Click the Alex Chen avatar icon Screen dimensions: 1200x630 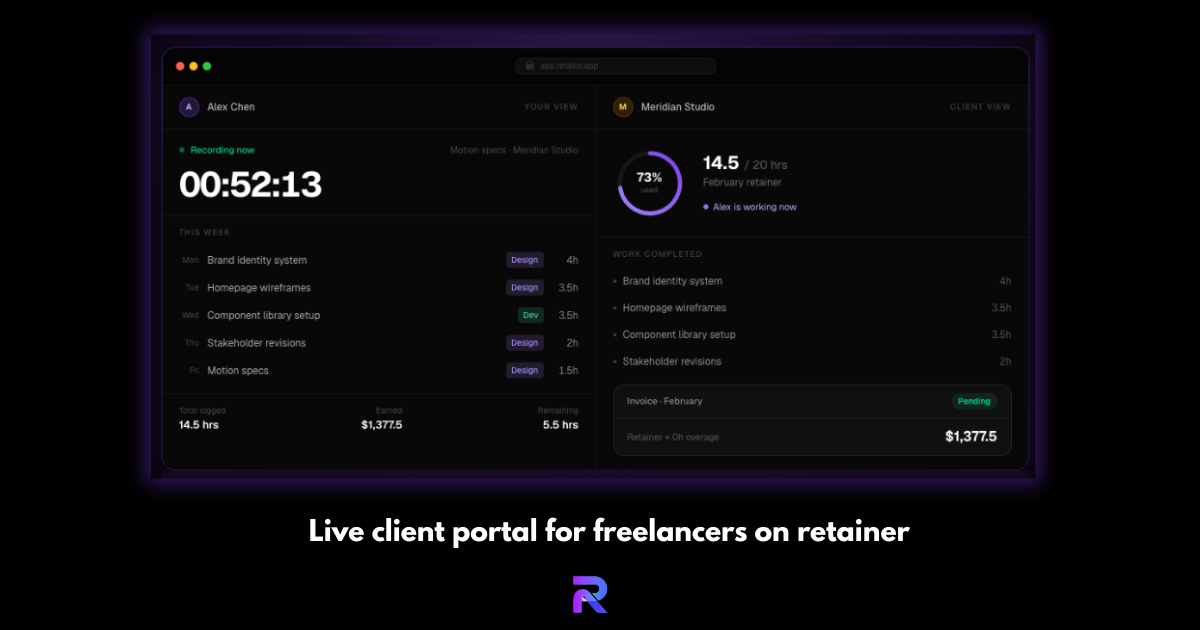tap(188, 106)
